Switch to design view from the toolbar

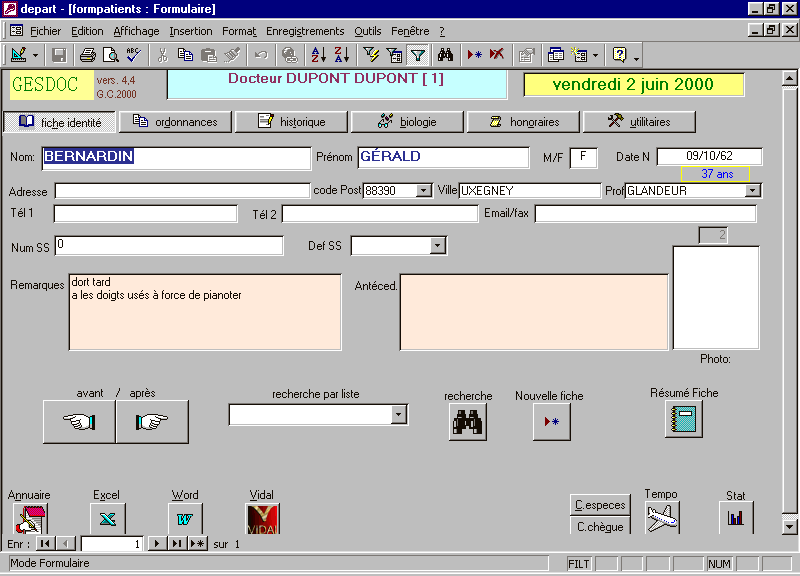pos(19,55)
